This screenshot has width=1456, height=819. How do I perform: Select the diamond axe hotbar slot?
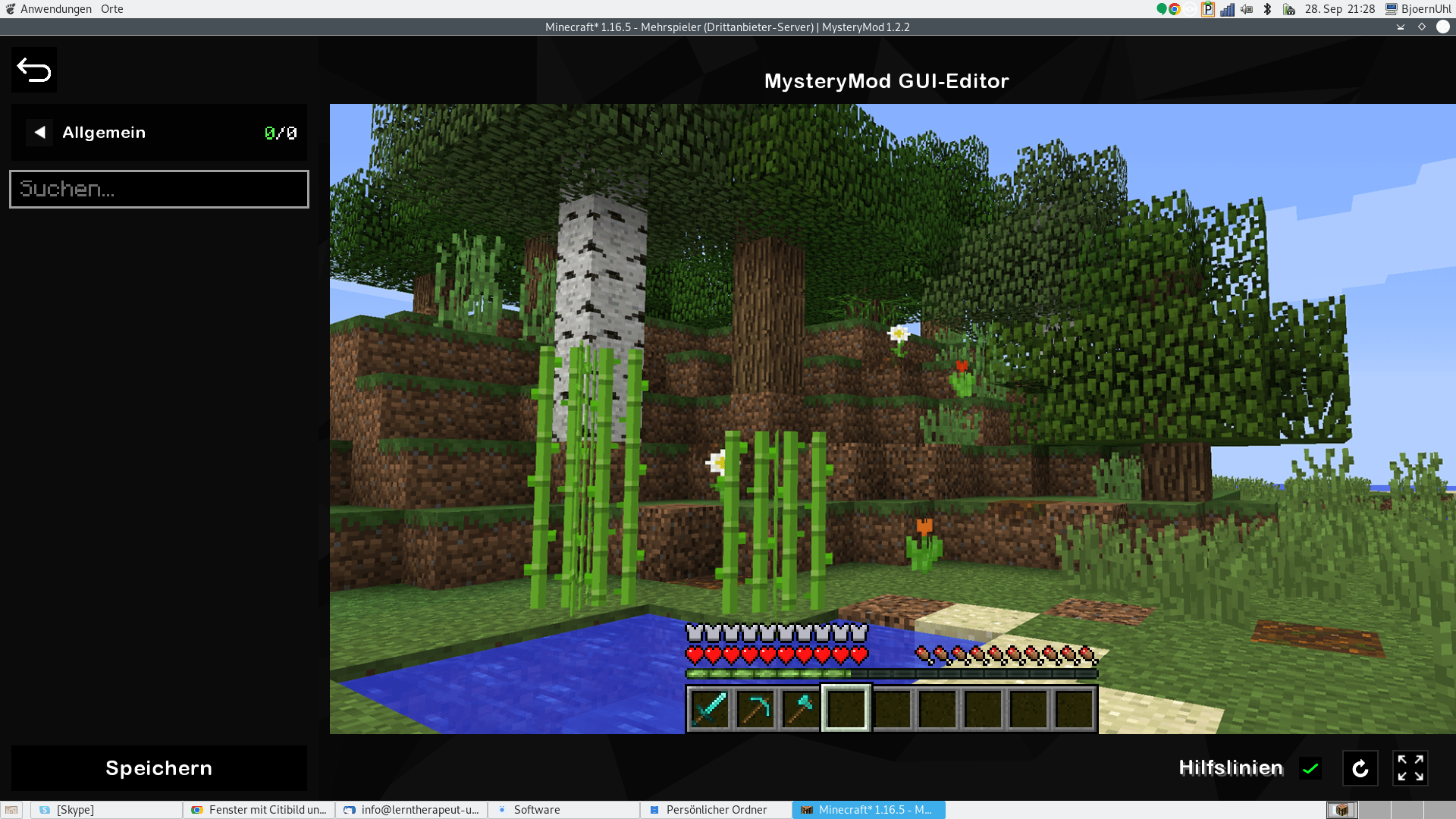(x=801, y=710)
